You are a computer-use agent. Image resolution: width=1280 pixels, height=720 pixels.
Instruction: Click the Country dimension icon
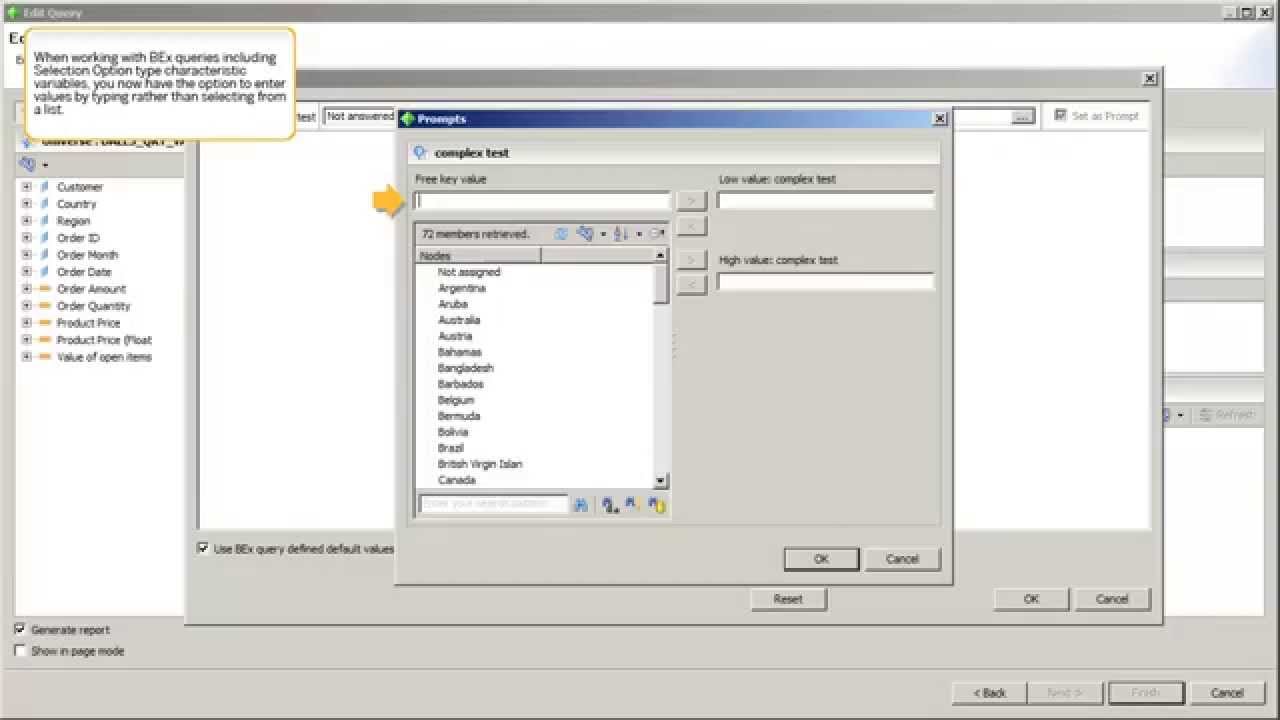click(44, 204)
